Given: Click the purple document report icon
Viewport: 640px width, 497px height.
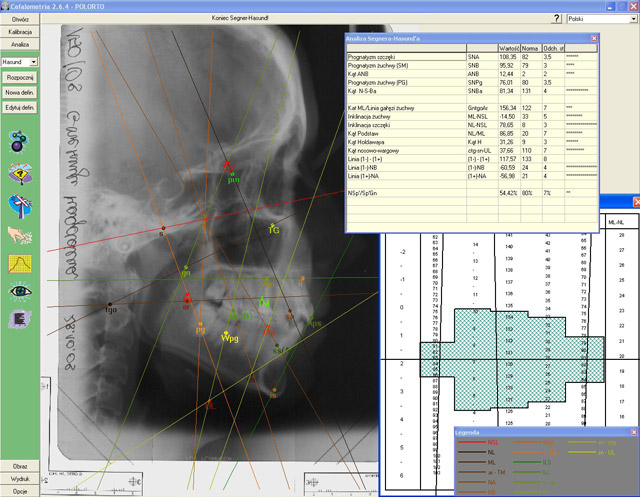Looking at the screenshot, I should 20,320.
